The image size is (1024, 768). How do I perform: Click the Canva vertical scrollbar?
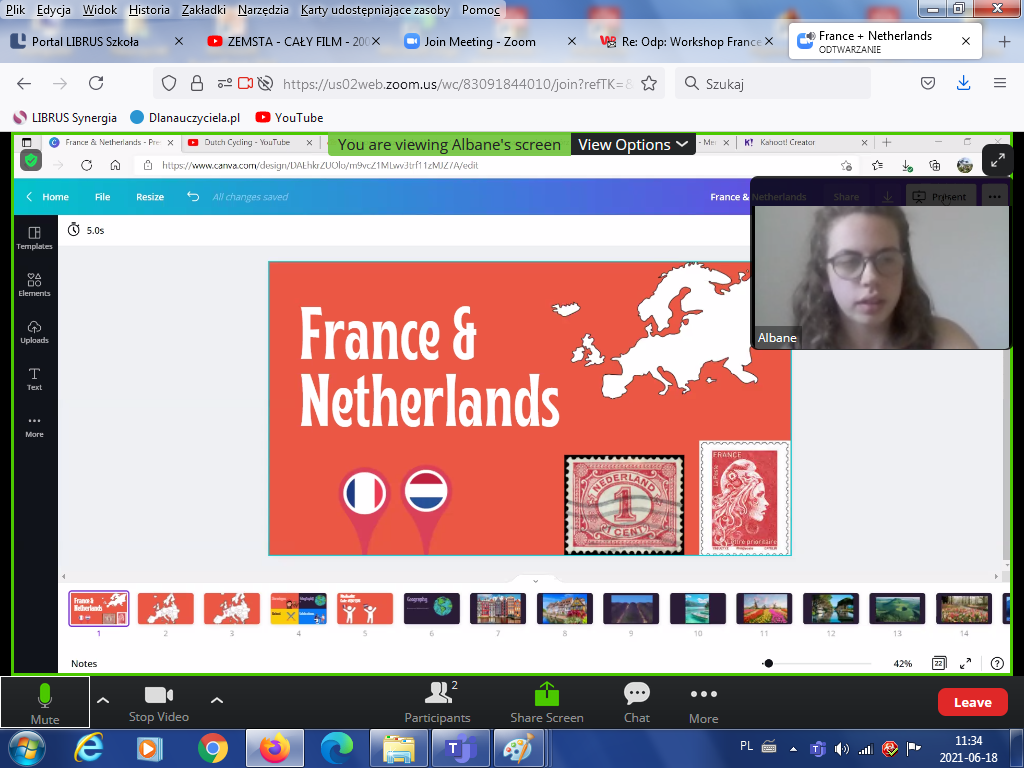[x=1006, y=451]
